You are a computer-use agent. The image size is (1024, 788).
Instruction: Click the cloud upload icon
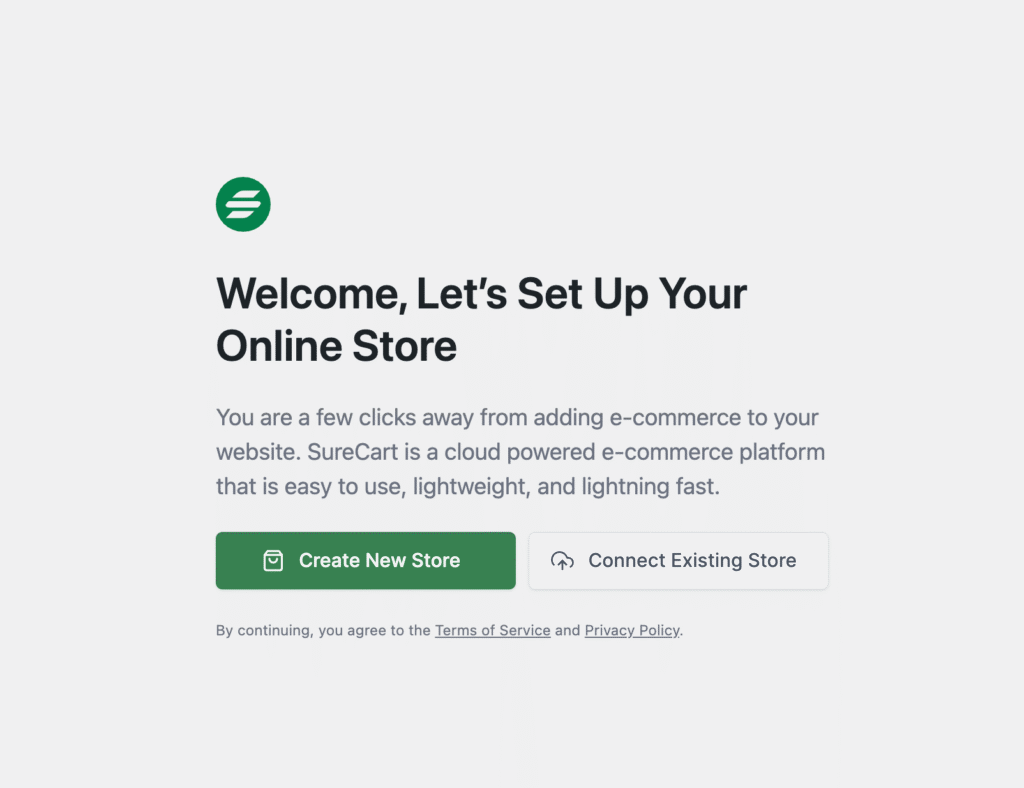(562, 561)
